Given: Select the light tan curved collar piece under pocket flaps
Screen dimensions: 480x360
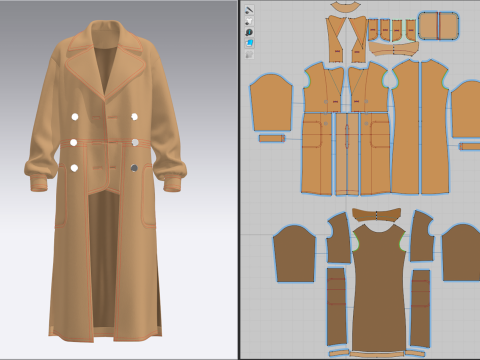Looking at the screenshot, I should pyautogui.click(x=394, y=49).
